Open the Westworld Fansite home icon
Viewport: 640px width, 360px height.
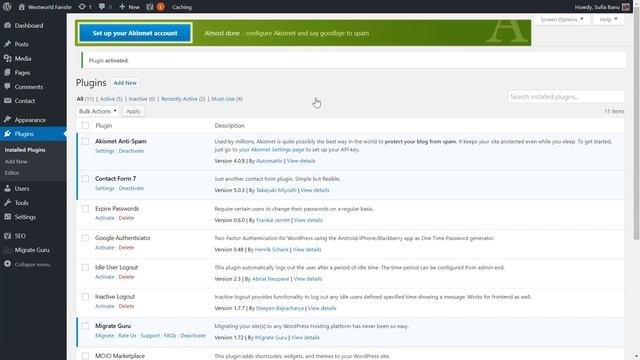(x=22, y=7)
